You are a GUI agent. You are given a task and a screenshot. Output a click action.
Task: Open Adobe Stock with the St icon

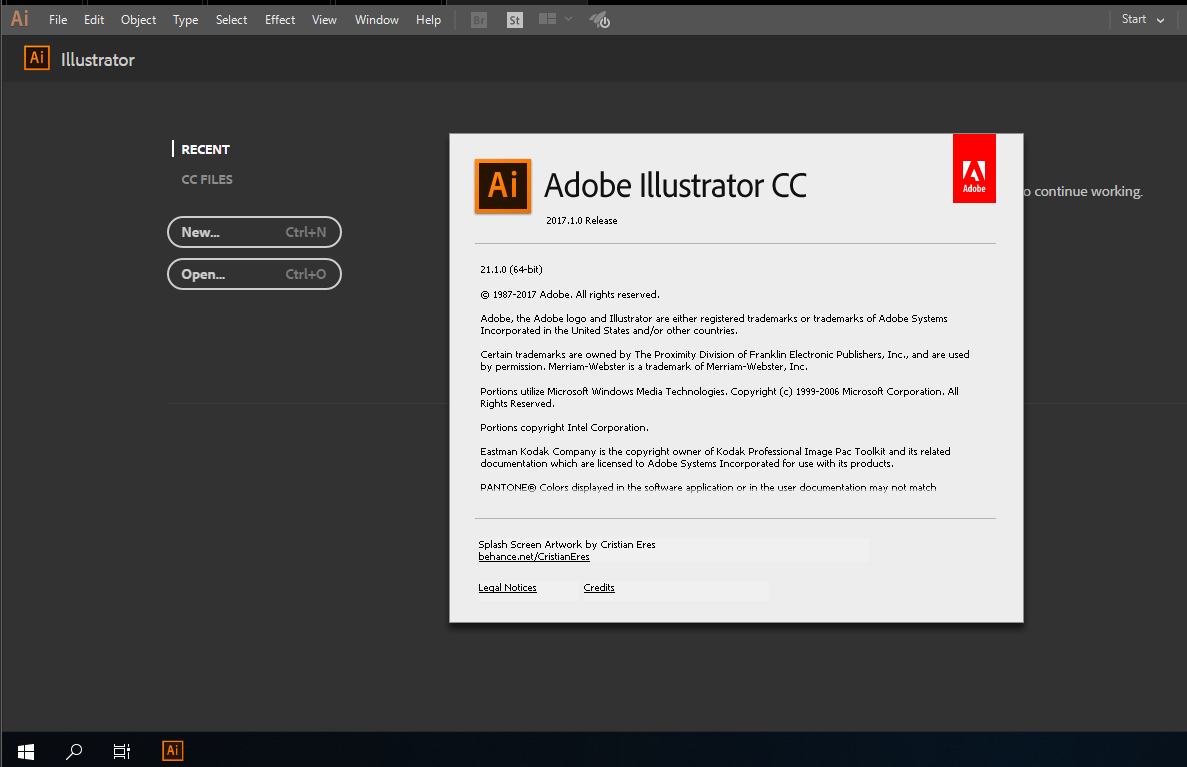coord(514,19)
